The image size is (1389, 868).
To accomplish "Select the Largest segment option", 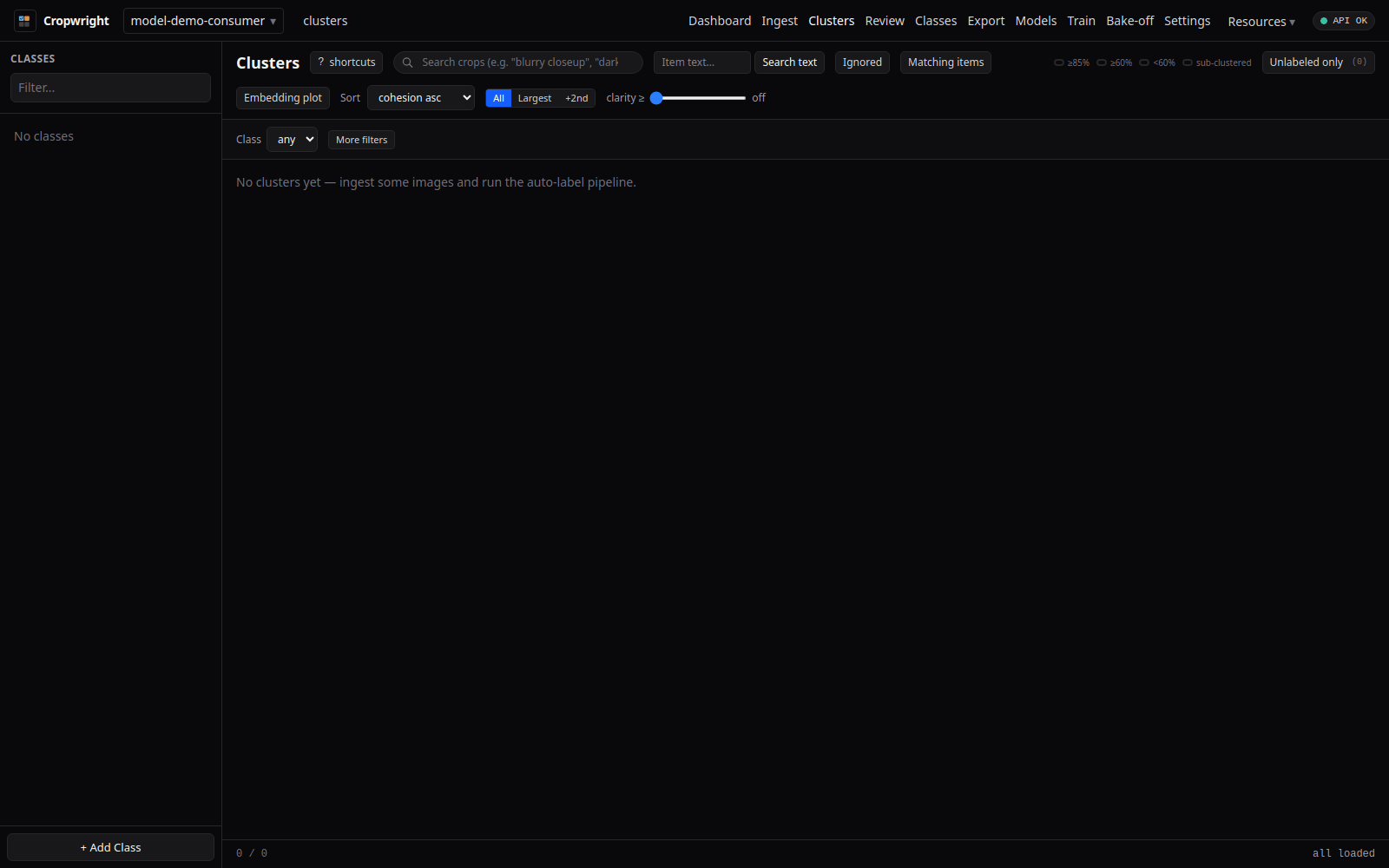I will coord(535,98).
